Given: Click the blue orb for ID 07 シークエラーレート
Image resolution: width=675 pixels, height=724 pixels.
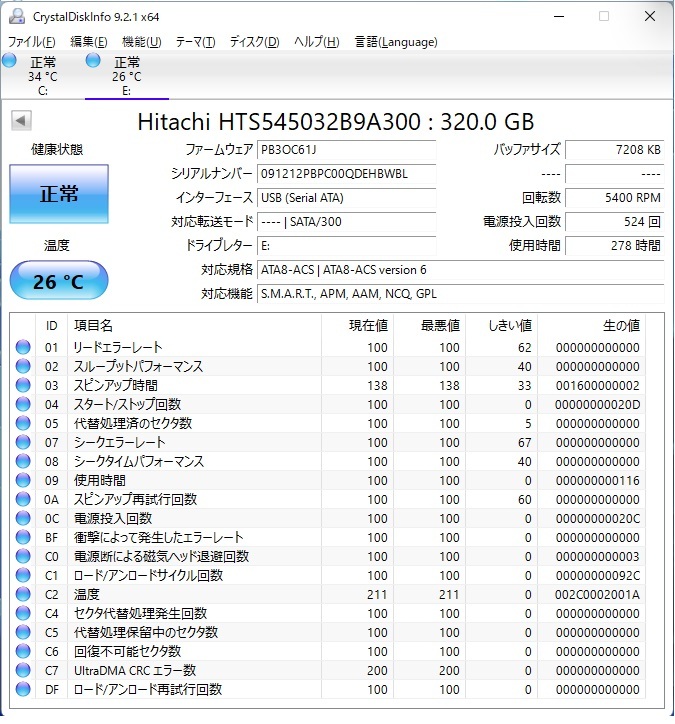Looking at the screenshot, I should point(23,442).
